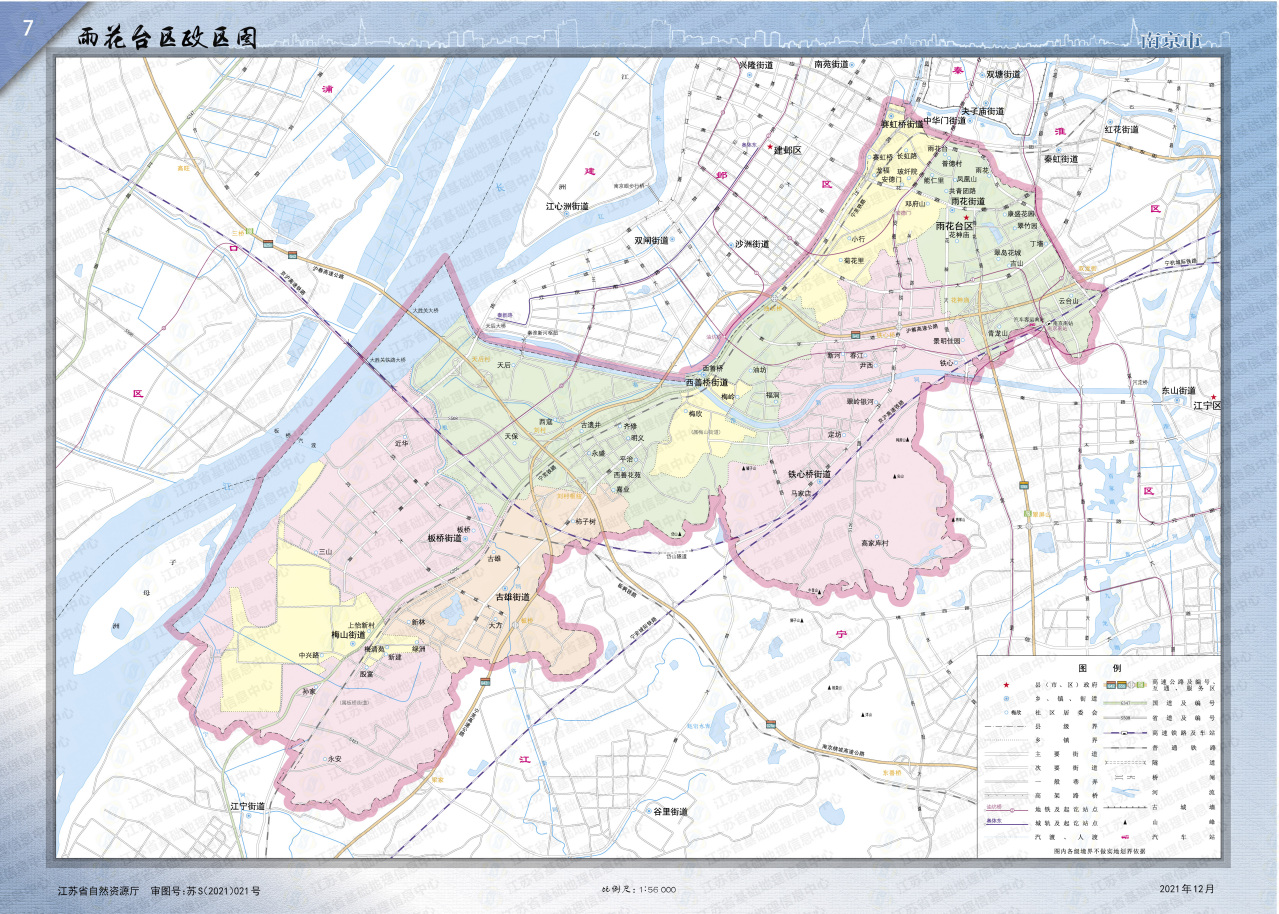Click the red star at 雨花台区 government

tap(966, 217)
